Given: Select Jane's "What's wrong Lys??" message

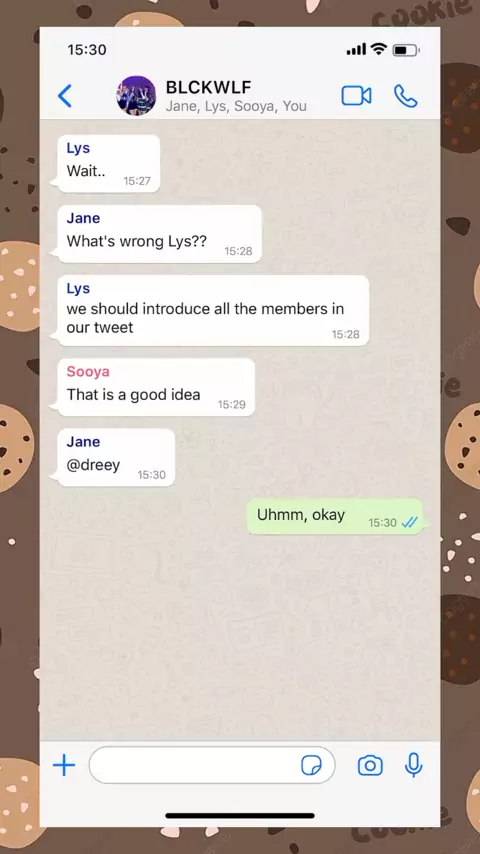Looking at the screenshot, I should pyautogui.click(x=158, y=234).
